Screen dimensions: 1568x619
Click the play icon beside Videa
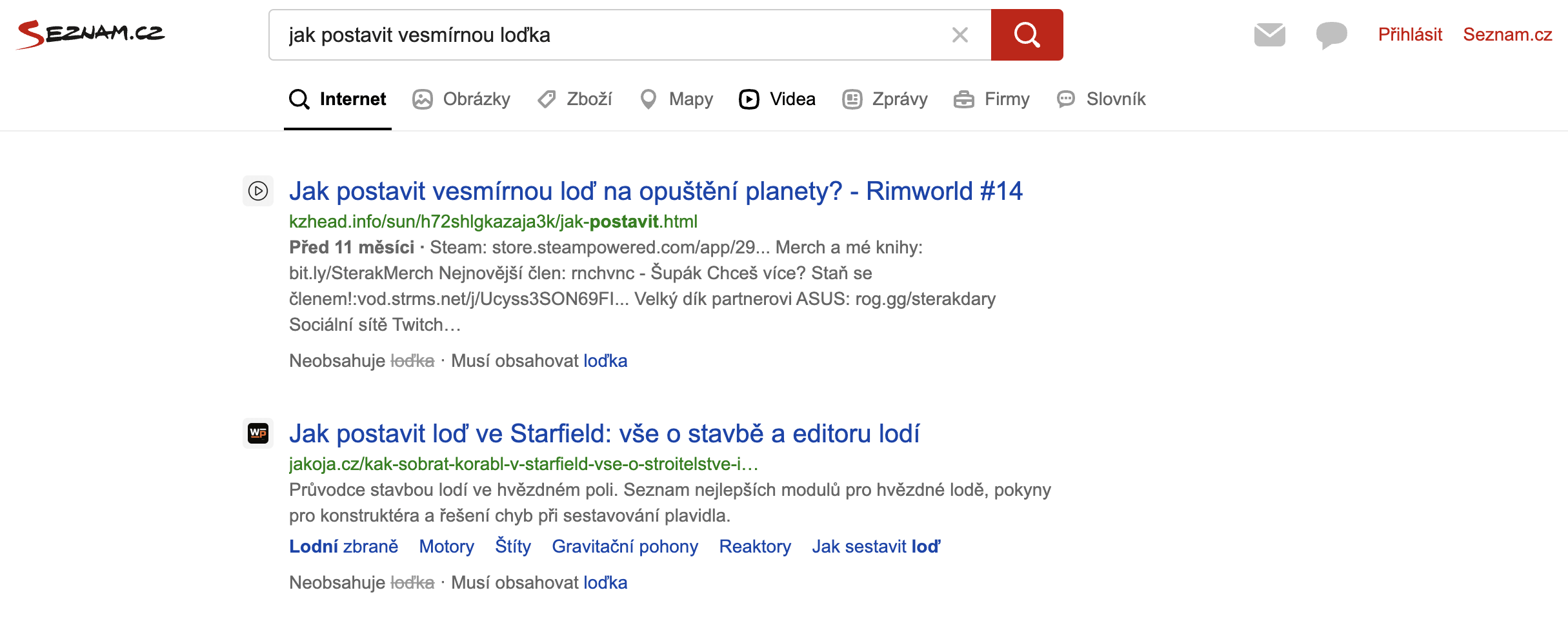749,99
